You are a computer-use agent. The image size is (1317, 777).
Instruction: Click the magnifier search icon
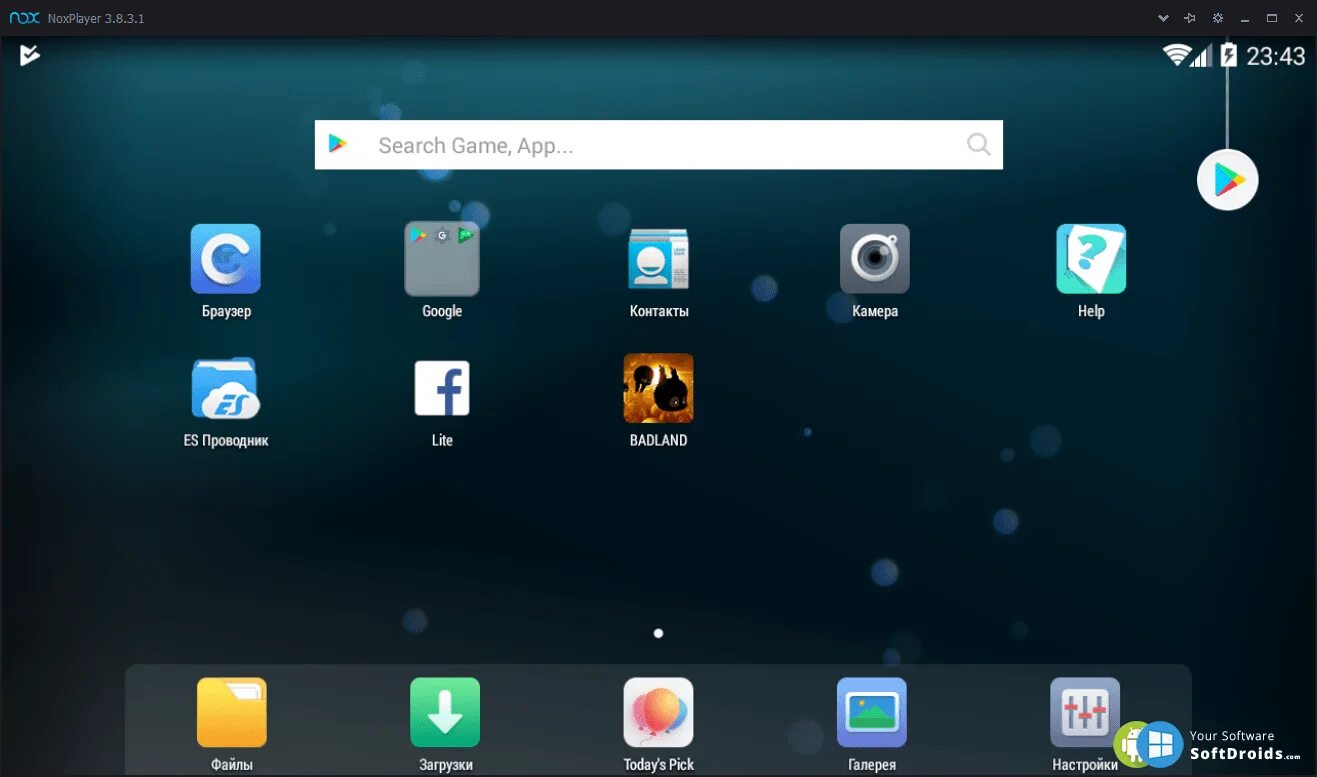(x=979, y=145)
